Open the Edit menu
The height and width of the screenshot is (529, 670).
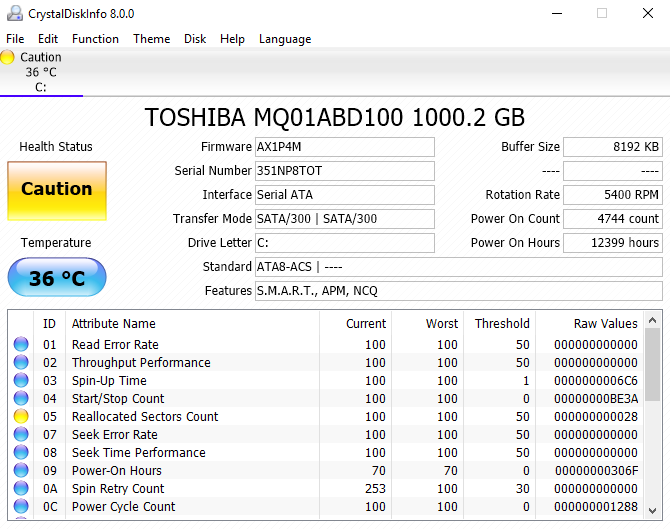coord(47,39)
